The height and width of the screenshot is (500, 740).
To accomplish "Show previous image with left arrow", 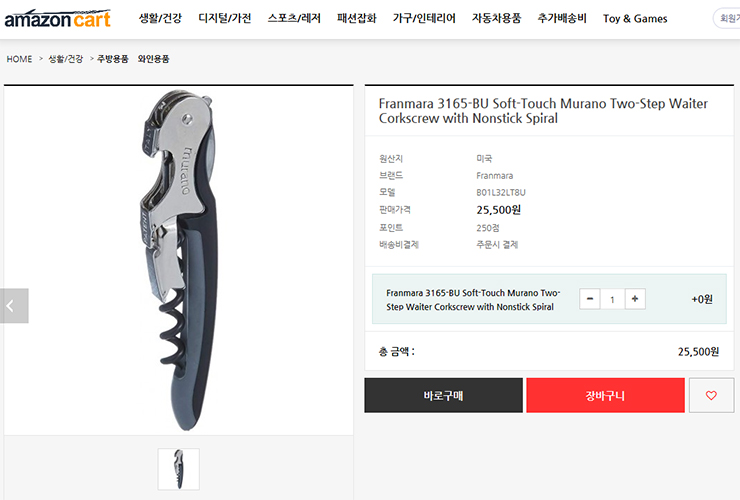I will (14, 306).
